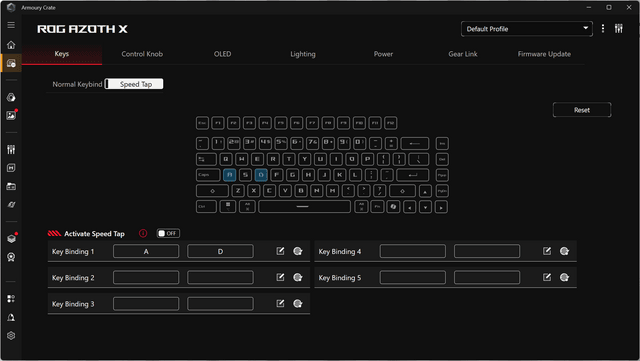Expand the Default Profile dropdown

pos(527,29)
